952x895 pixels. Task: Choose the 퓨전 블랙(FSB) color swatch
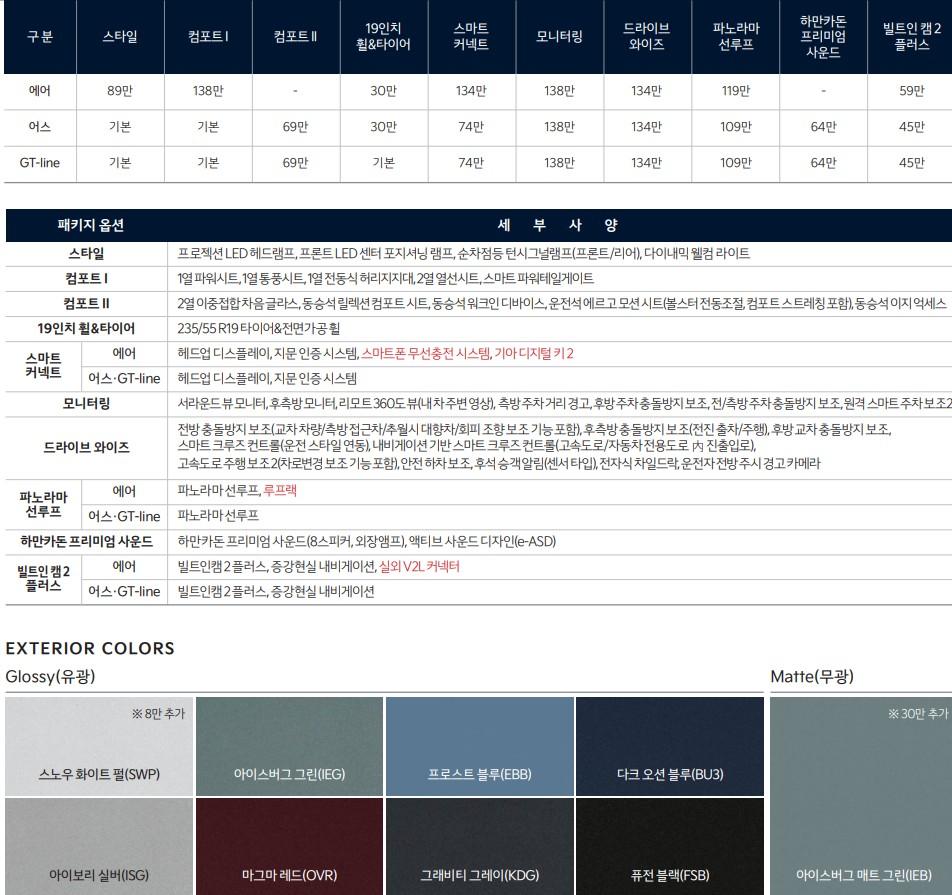tap(669, 846)
